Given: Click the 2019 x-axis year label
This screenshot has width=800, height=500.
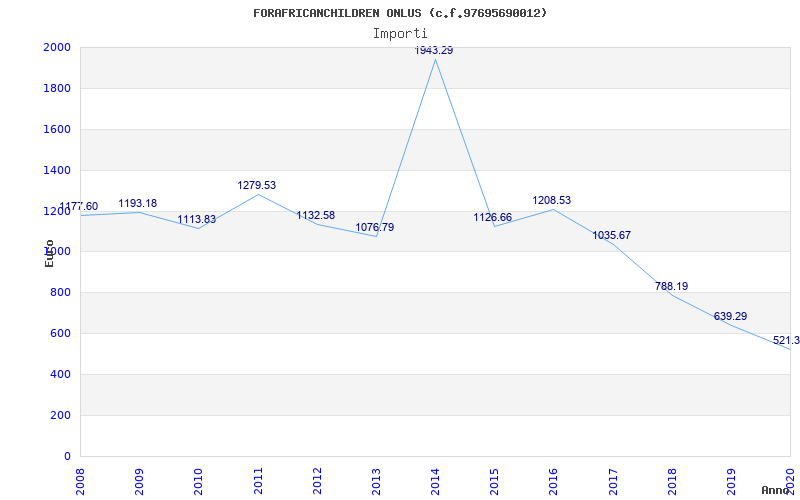Looking at the screenshot, I should point(731,482).
